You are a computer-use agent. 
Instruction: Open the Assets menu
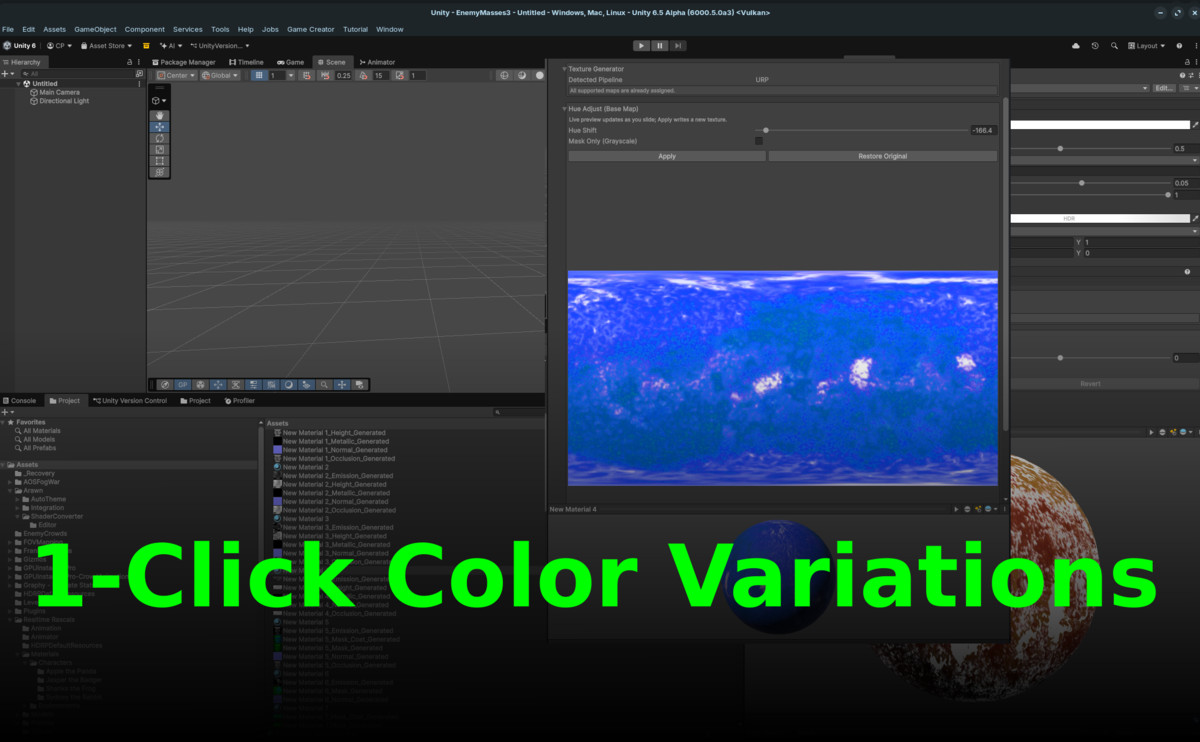(x=54, y=29)
